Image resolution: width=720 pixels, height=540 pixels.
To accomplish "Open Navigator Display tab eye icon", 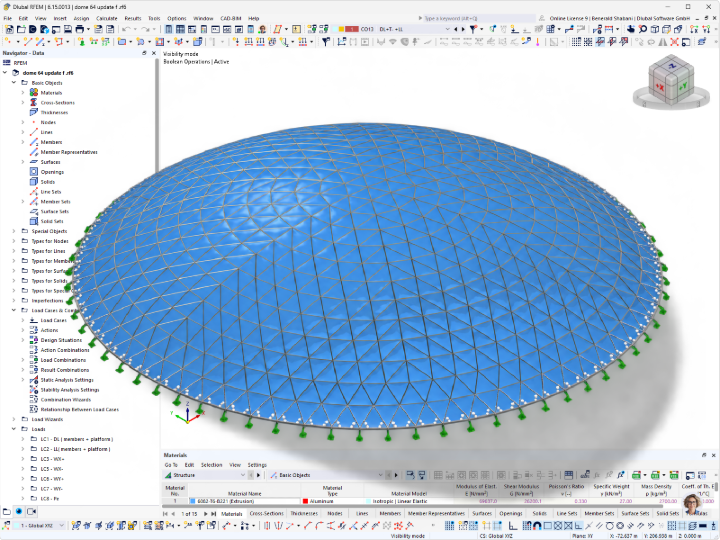I will click(x=19, y=511).
